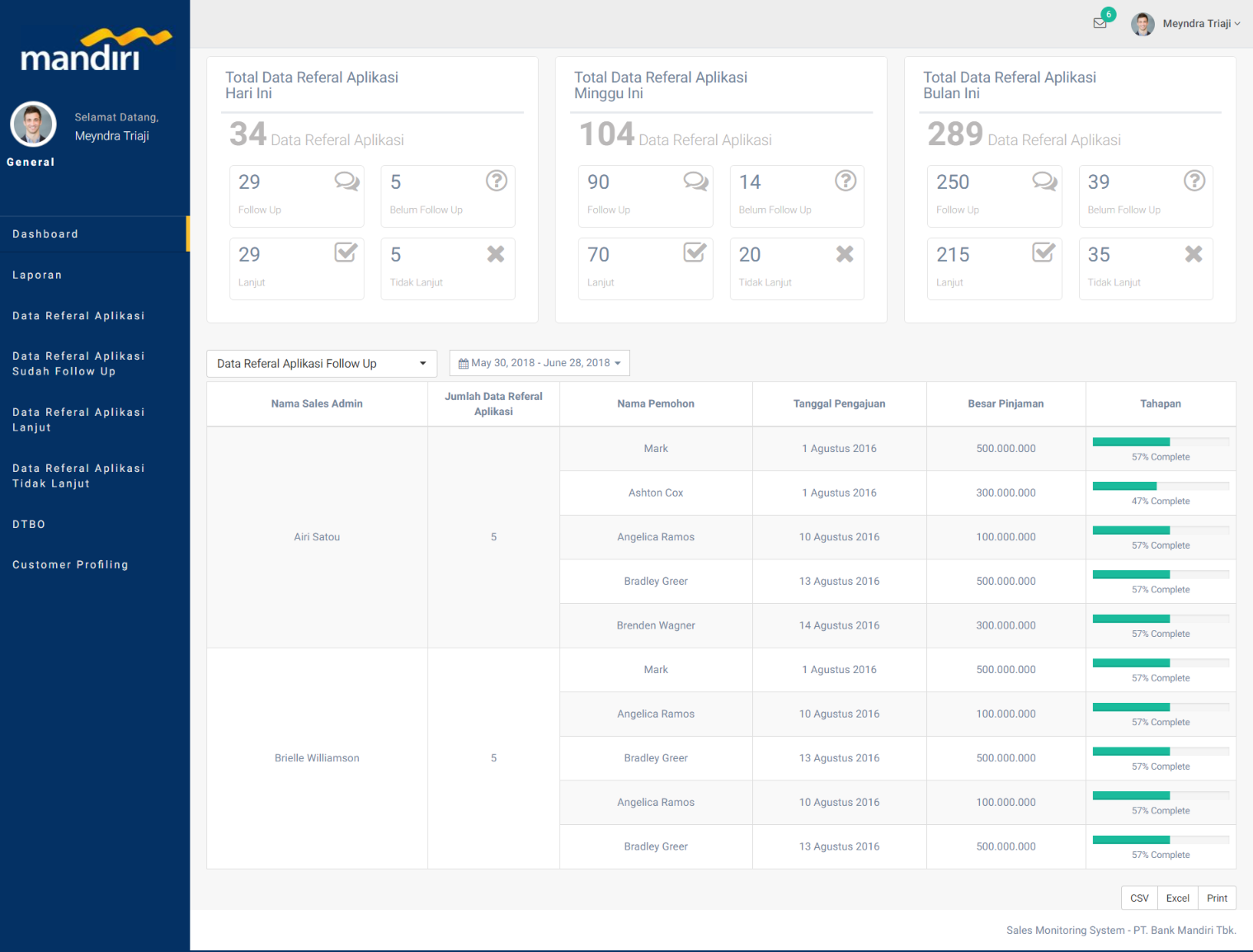
Task: Click the sidebar profile photo of Meyndra Triaji
Action: [33, 125]
